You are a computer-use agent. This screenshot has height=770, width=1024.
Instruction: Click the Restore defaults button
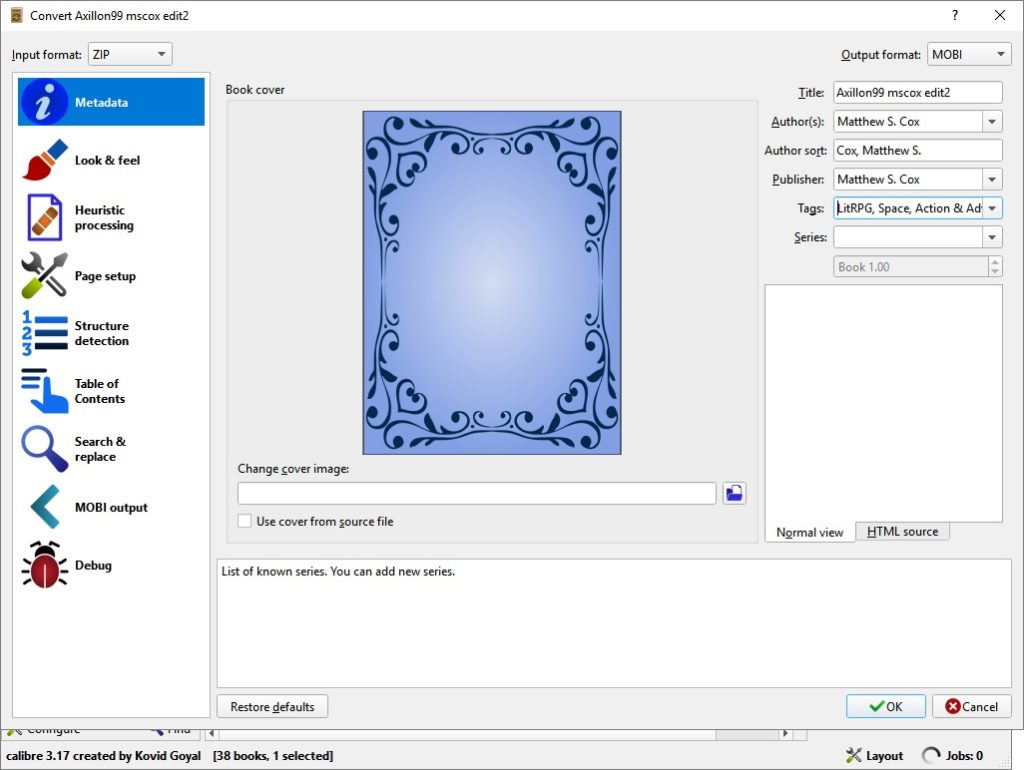[x=272, y=707]
